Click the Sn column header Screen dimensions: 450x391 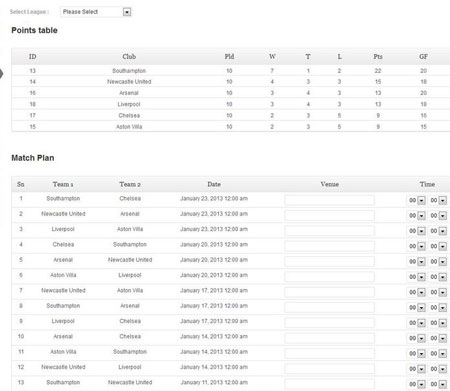pyautogui.click(x=21, y=184)
